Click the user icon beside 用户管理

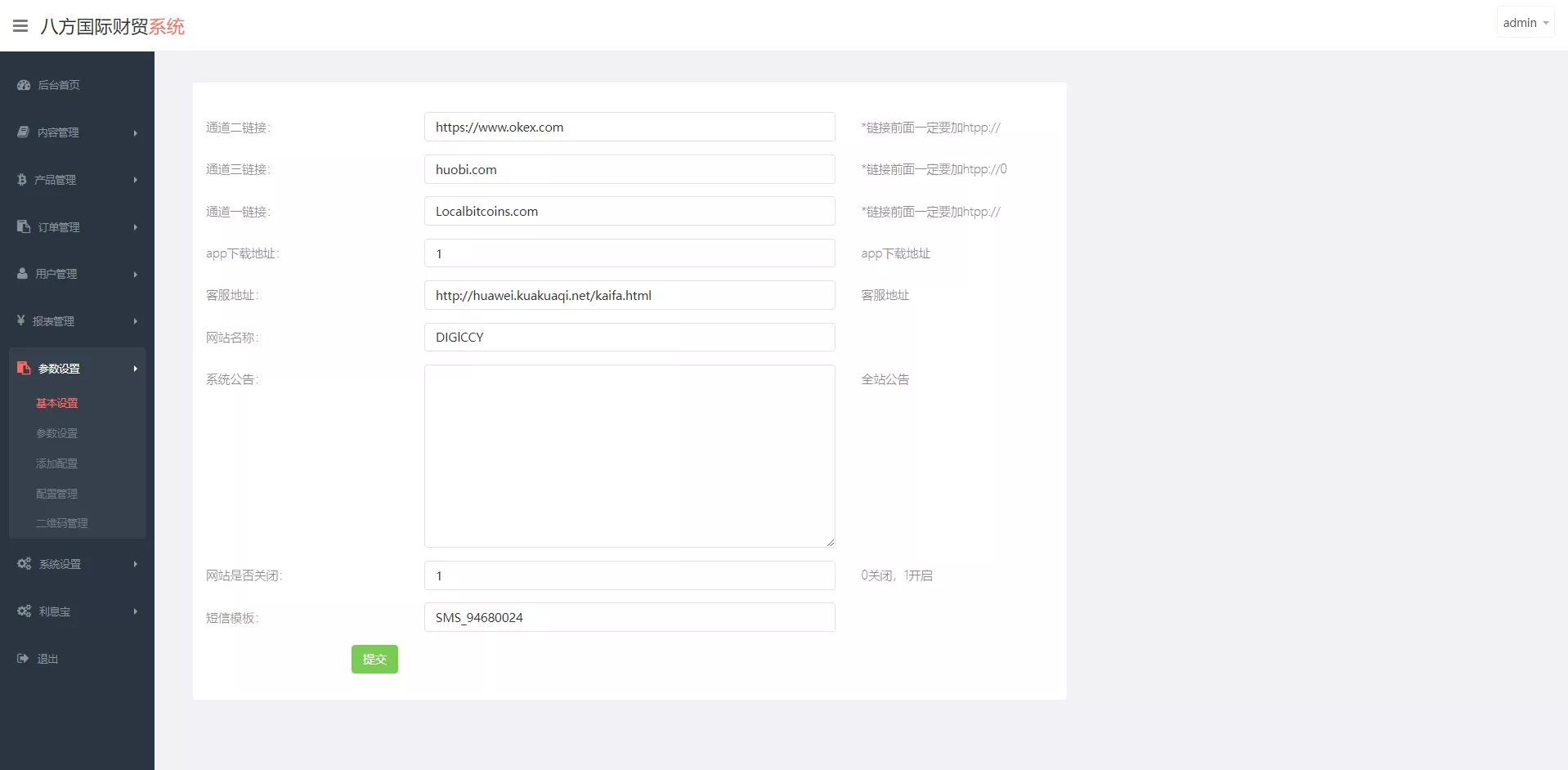tap(23, 274)
